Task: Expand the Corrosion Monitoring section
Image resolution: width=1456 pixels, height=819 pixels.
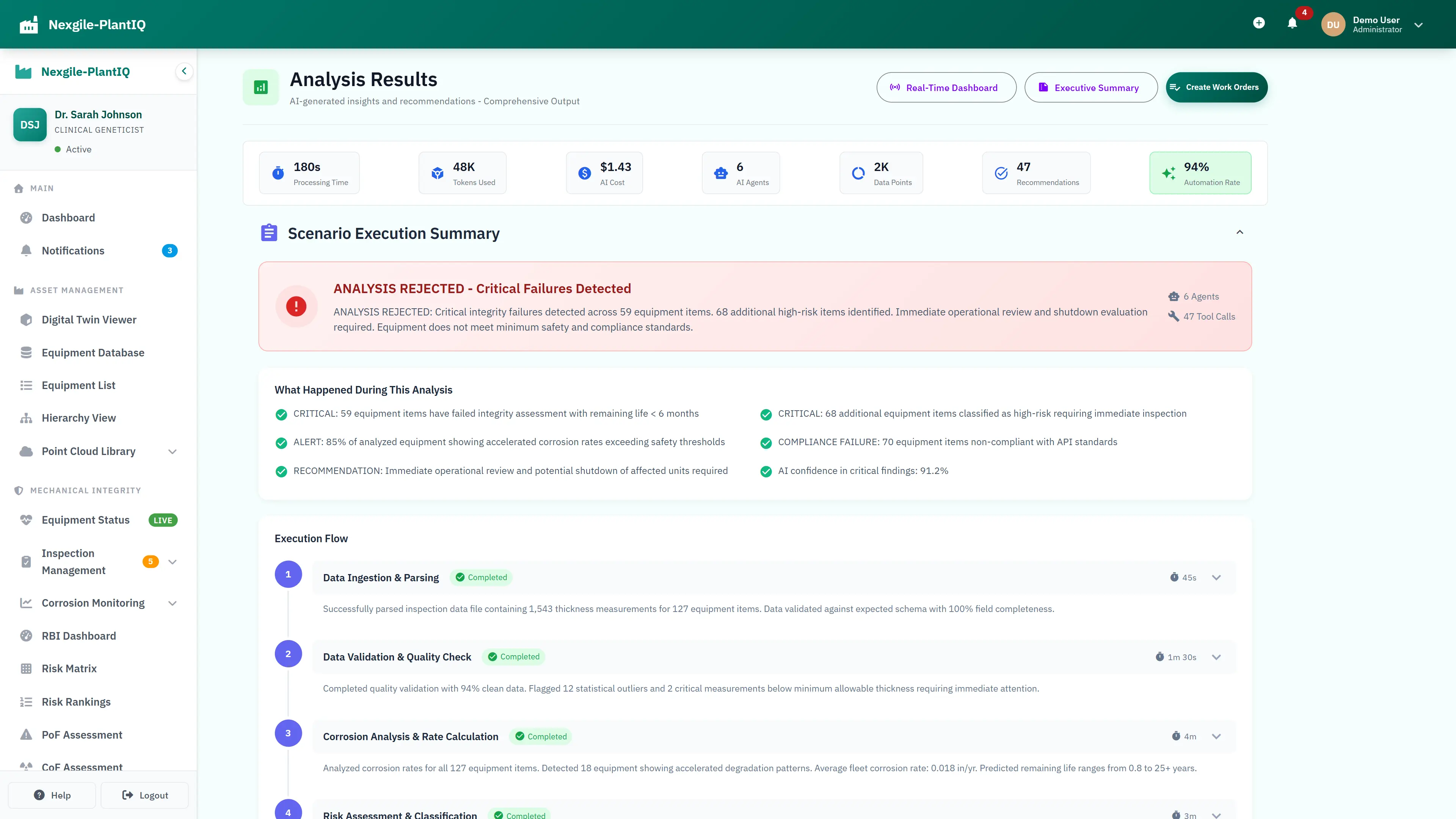Action: tap(173, 603)
